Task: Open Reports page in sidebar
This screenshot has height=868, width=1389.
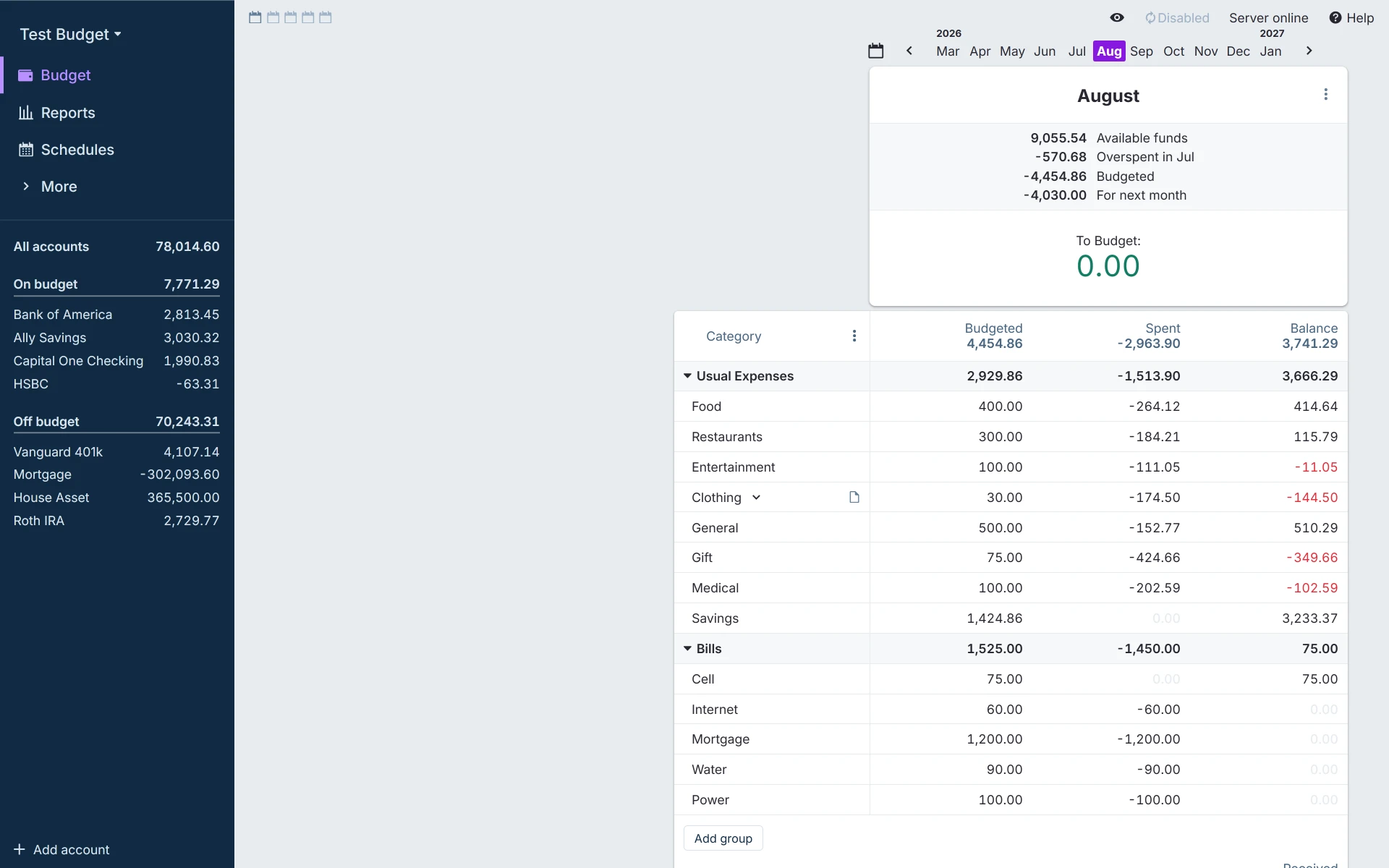Action: point(117,113)
